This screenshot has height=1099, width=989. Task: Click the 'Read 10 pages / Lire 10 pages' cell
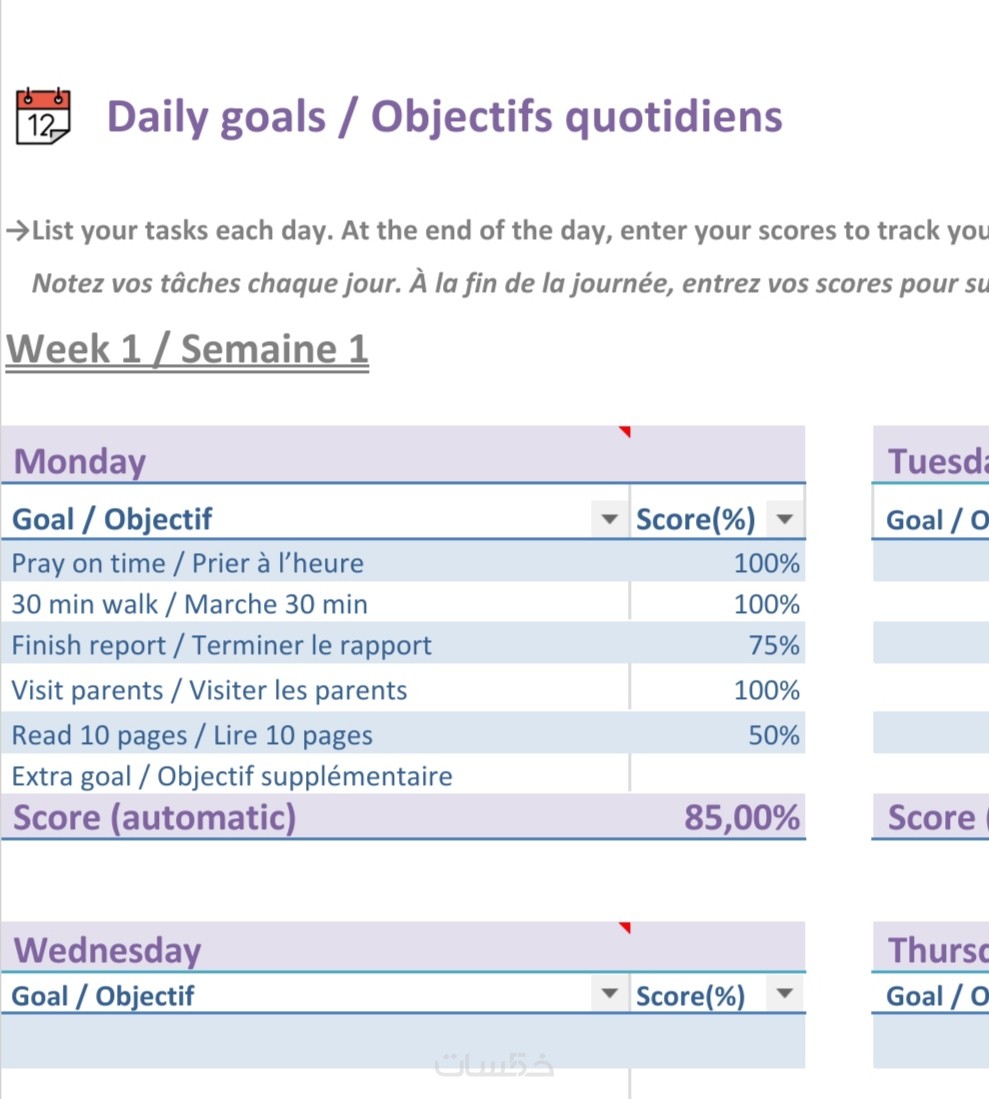pos(192,735)
